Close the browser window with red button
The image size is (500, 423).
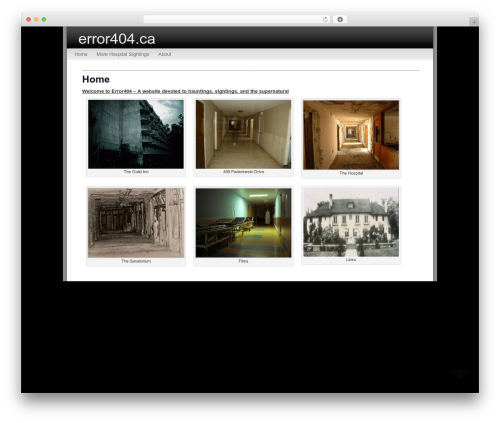(x=29, y=20)
